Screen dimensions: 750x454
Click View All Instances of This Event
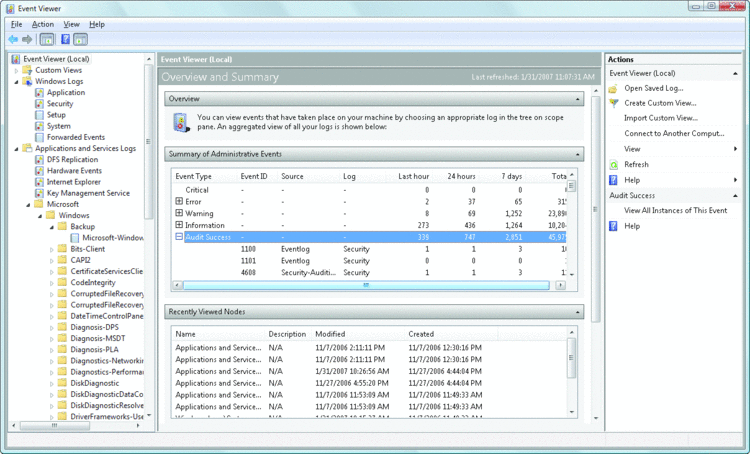click(x=675, y=210)
